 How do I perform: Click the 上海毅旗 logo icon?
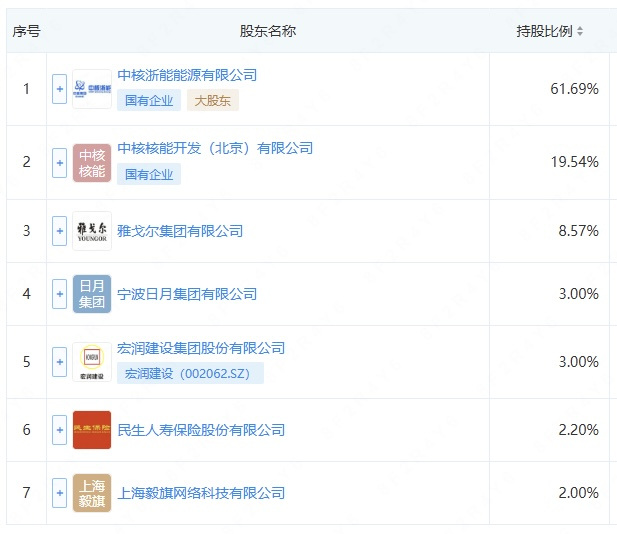click(92, 493)
